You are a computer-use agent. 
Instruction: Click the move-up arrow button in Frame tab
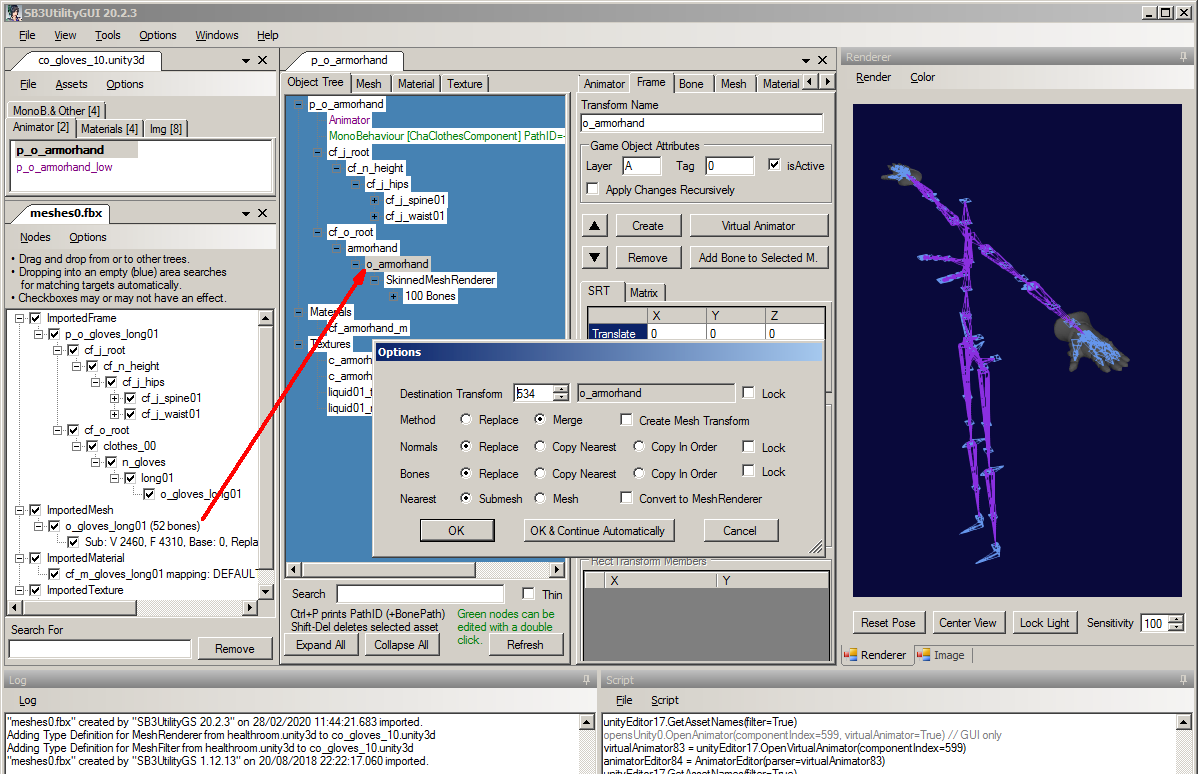pos(594,225)
